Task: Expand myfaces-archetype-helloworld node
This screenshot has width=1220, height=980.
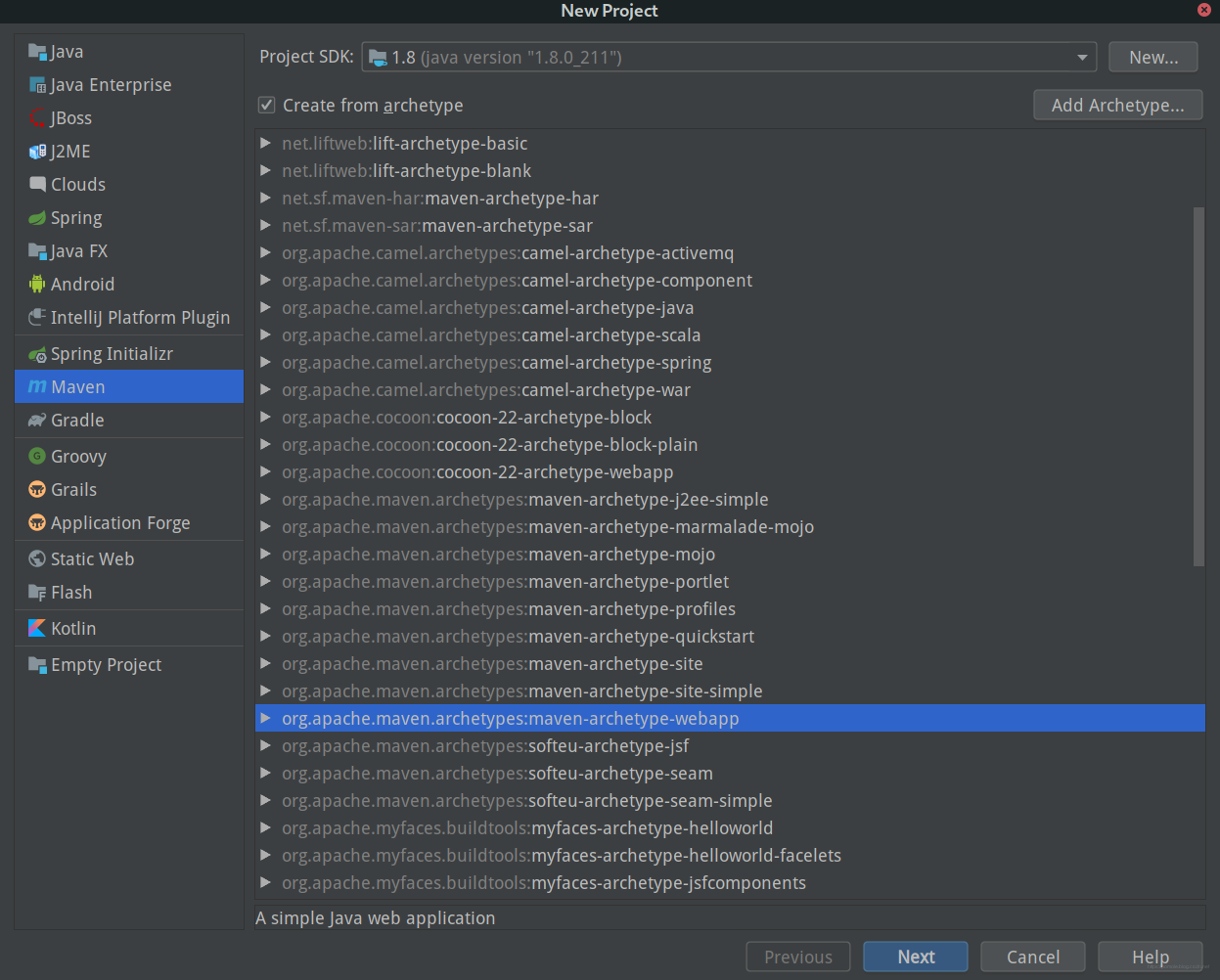Action: (265, 827)
